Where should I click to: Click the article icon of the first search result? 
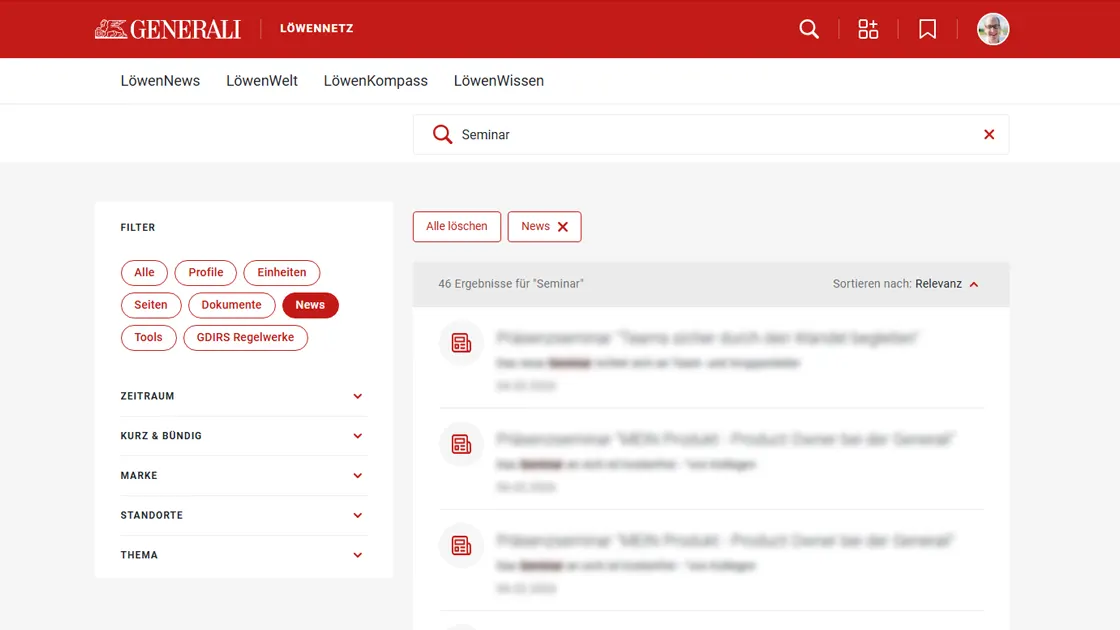click(461, 342)
